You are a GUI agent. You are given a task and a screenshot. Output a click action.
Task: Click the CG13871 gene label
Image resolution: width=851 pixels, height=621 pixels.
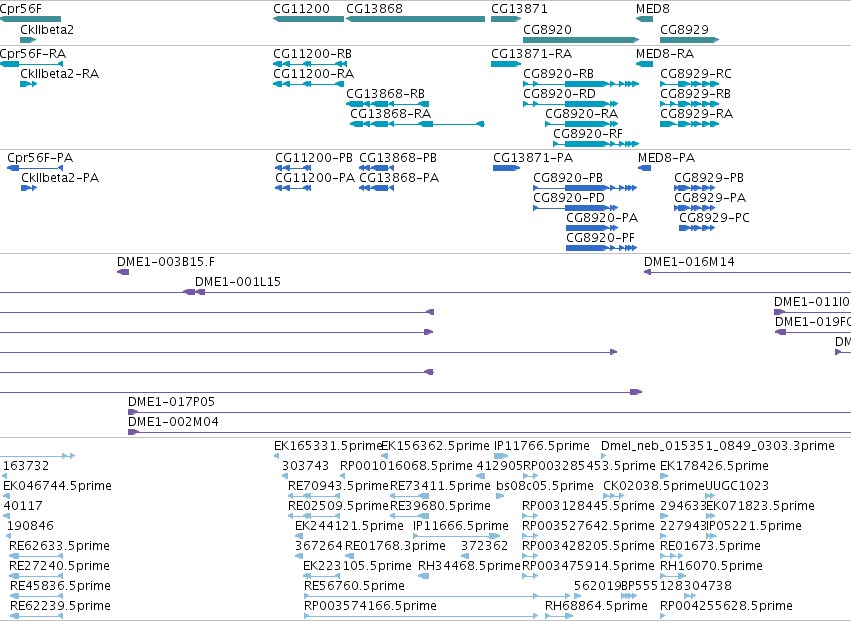(519, 9)
